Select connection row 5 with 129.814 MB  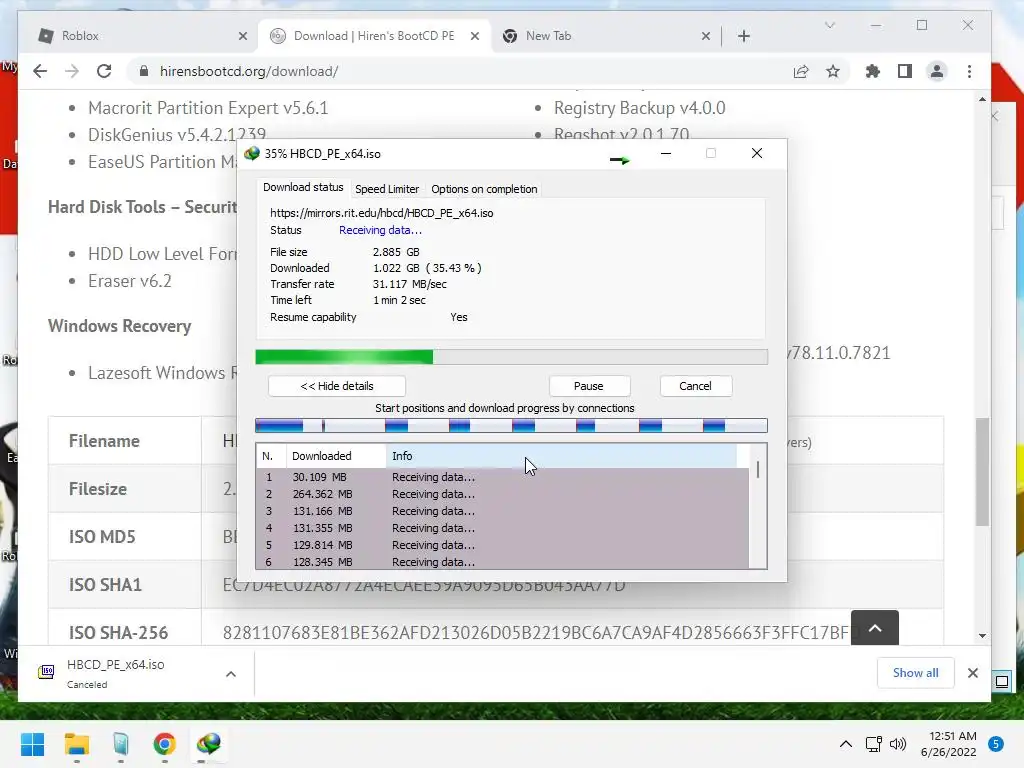point(503,545)
